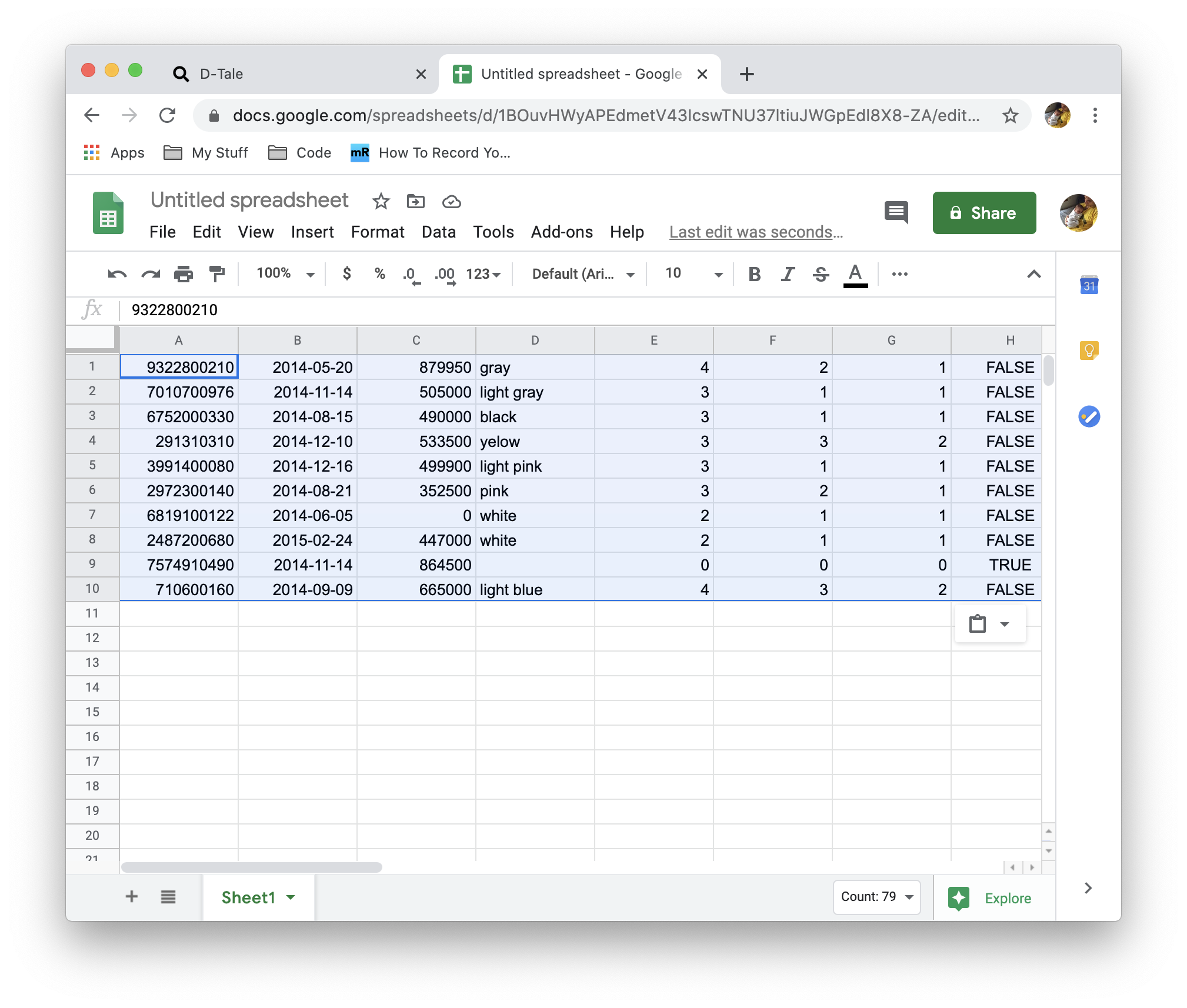Open the text color picker
Screen dimensions: 1187x1008
(855, 273)
